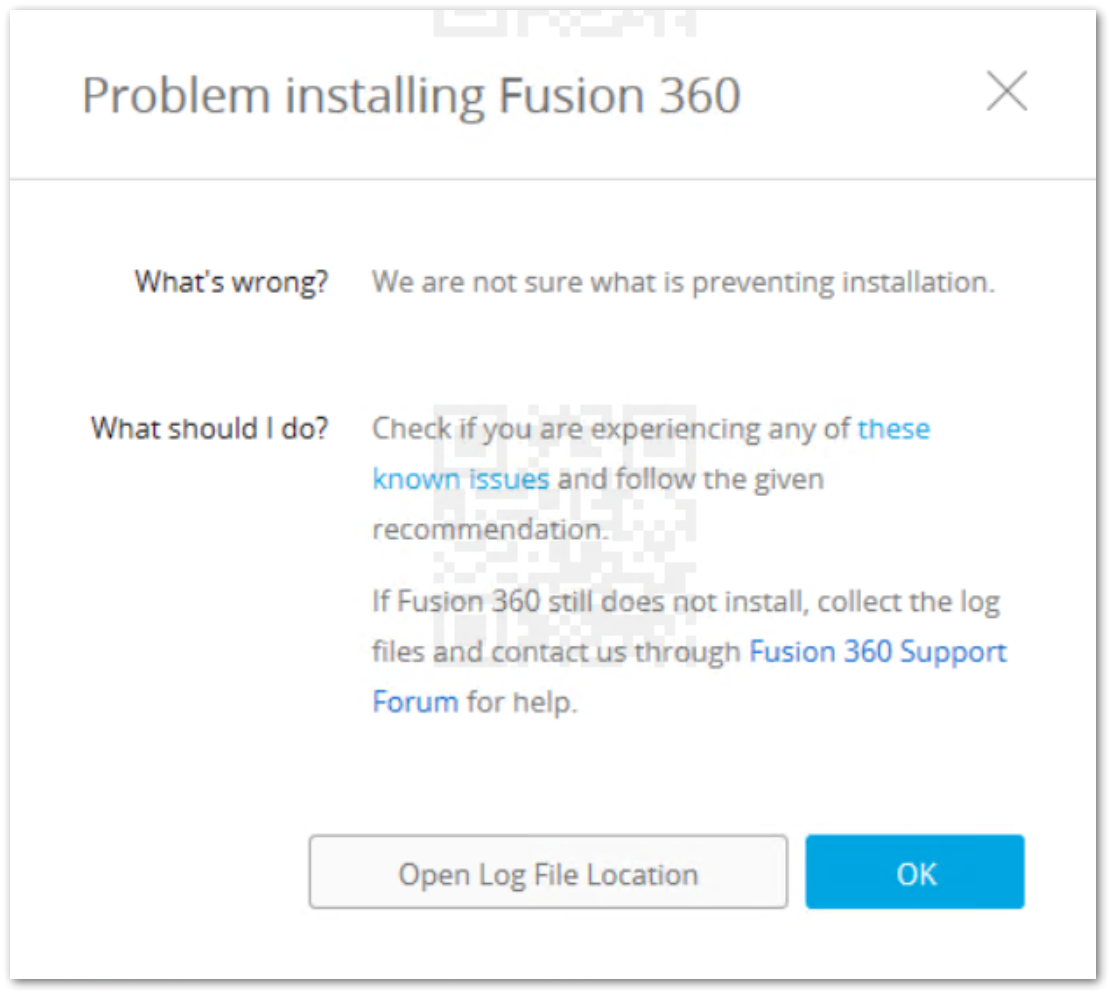The height and width of the screenshot is (992, 1109).
Task: Click the "and follow the given" text
Action: [x=691, y=479]
